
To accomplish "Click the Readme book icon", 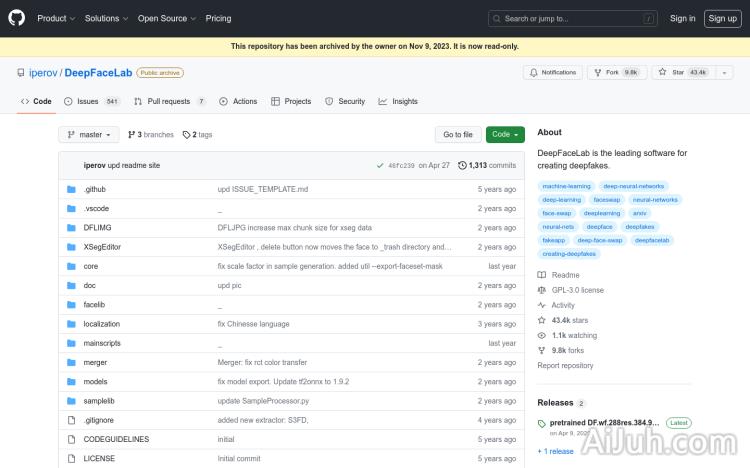I will point(542,275).
